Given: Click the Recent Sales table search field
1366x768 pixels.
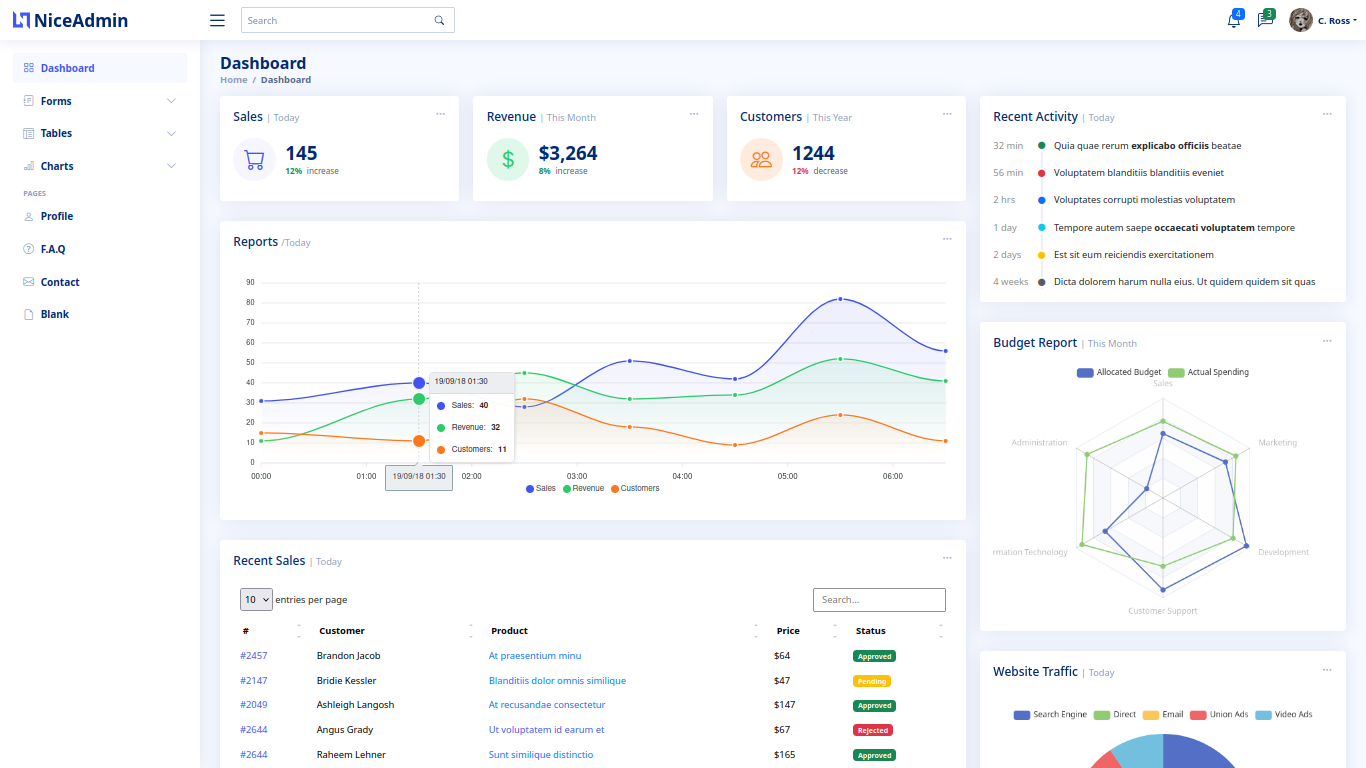Looking at the screenshot, I should tap(879, 600).
